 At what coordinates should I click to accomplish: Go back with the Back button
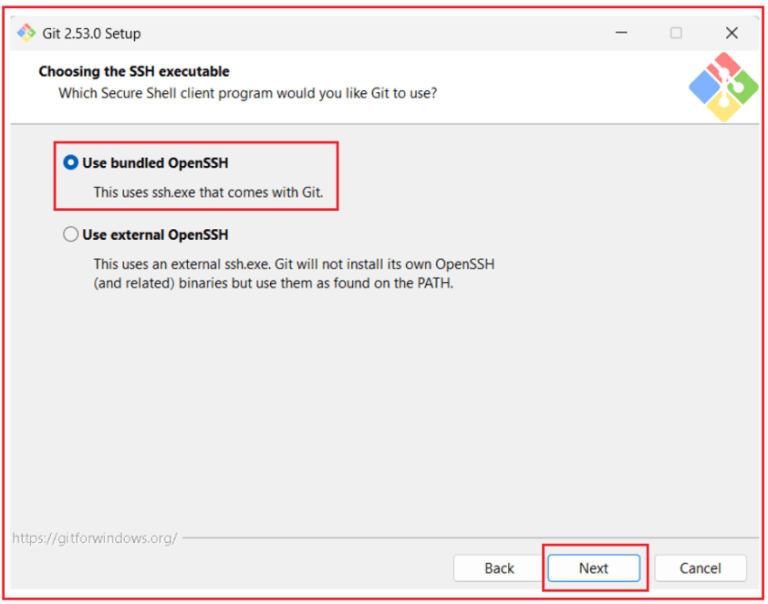coord(499,568)
